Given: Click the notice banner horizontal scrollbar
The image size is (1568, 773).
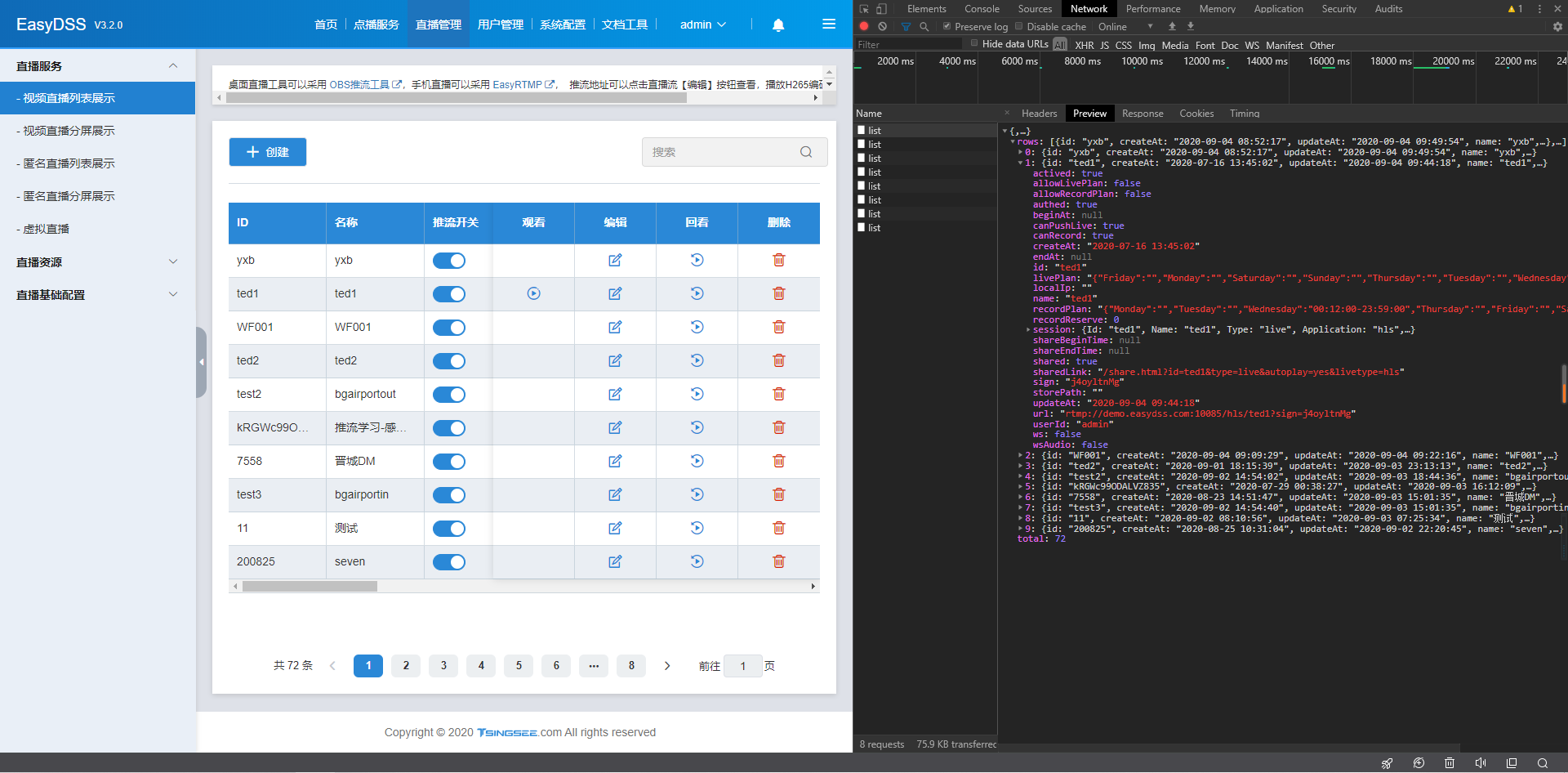Looking at the screenshot, I should (x=457, y=97).
